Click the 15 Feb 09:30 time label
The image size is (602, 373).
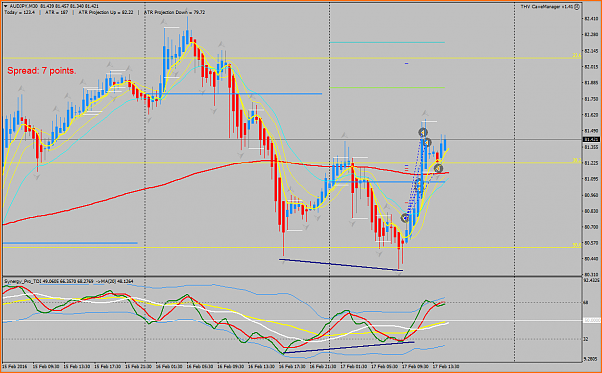(x=45, y=366)
